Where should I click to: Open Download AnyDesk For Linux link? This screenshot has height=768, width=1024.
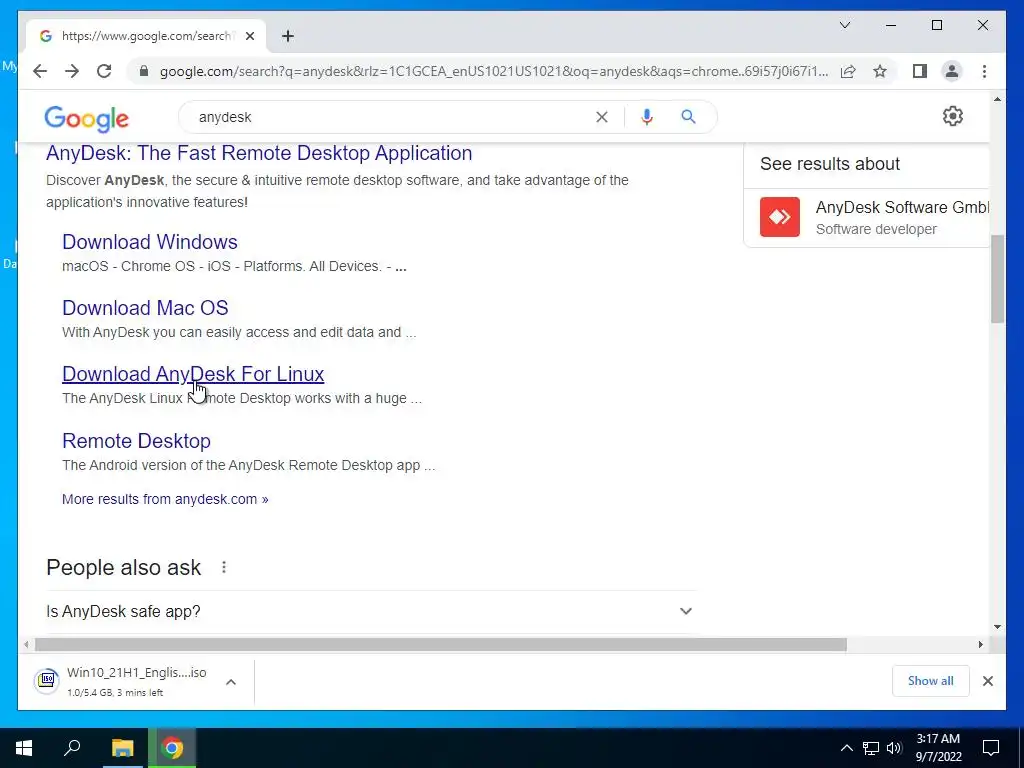tap(193, 374)
